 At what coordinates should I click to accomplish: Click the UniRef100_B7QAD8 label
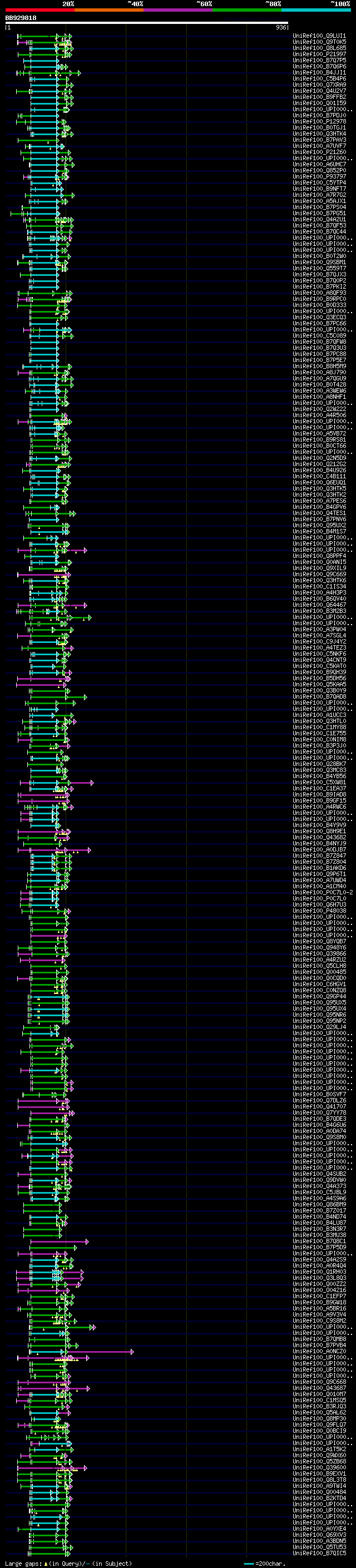click(319, 696)
